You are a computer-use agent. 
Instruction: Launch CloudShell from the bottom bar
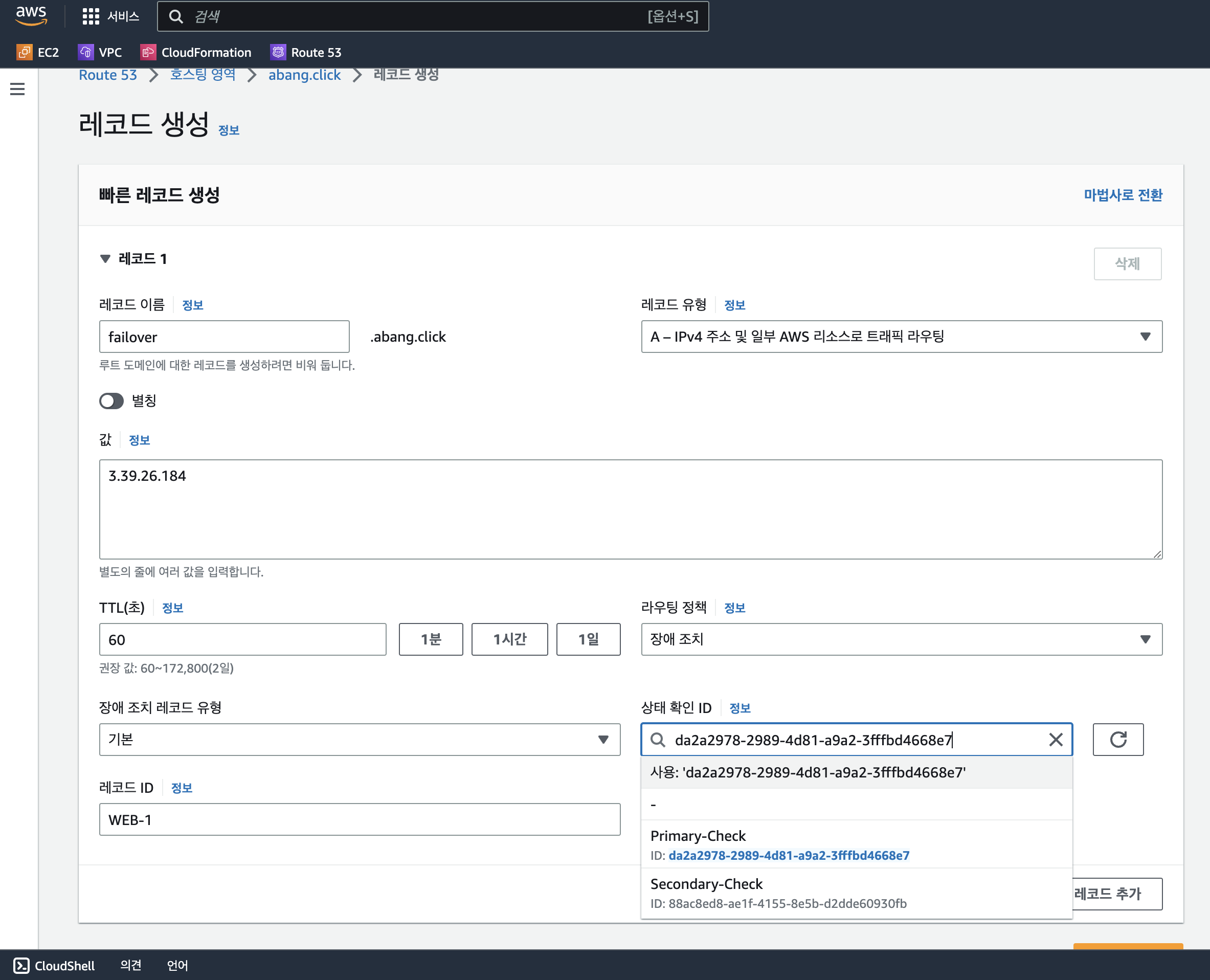[x=54, y=965]
